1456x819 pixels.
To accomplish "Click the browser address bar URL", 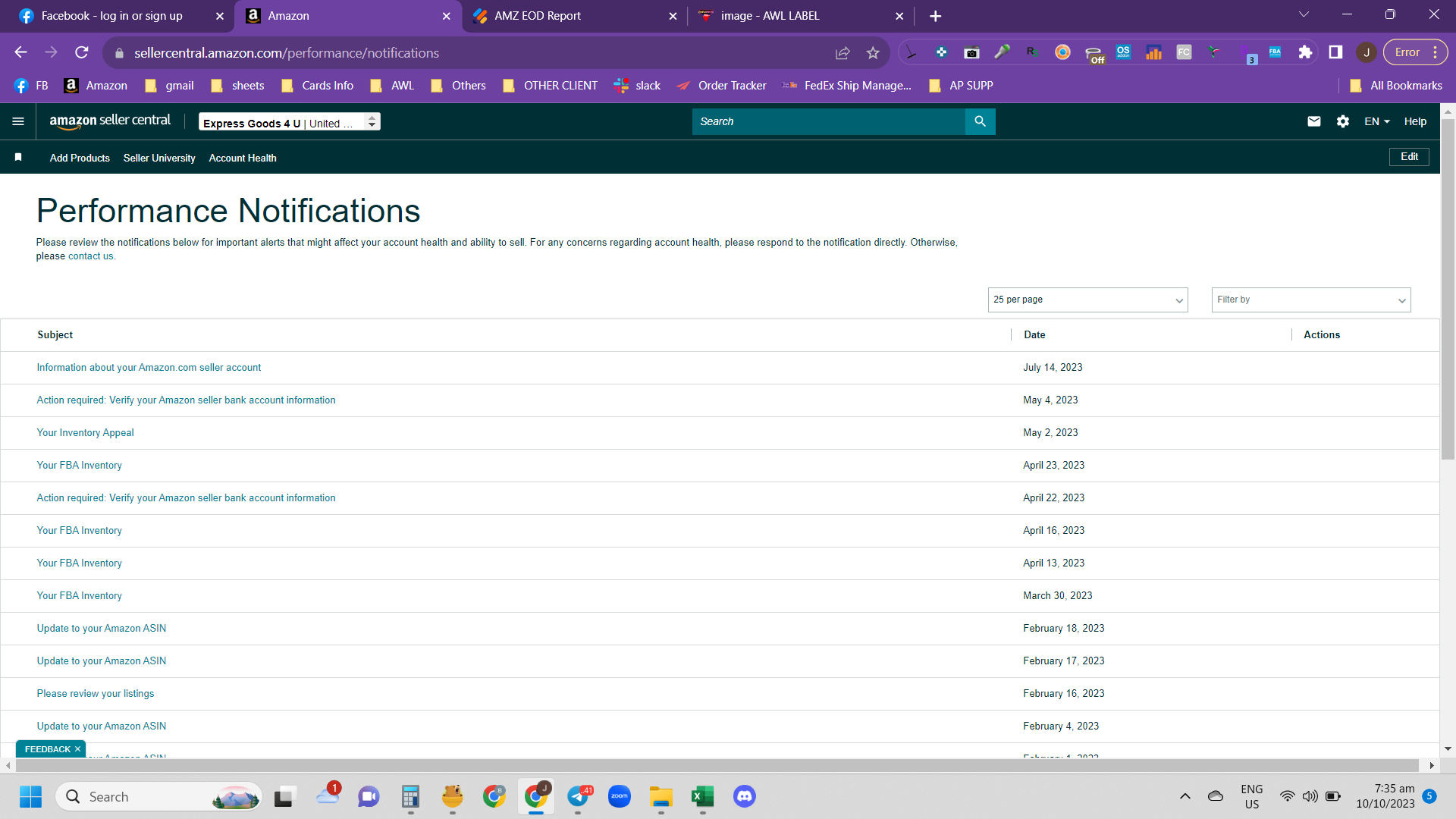I will (287, 53).
